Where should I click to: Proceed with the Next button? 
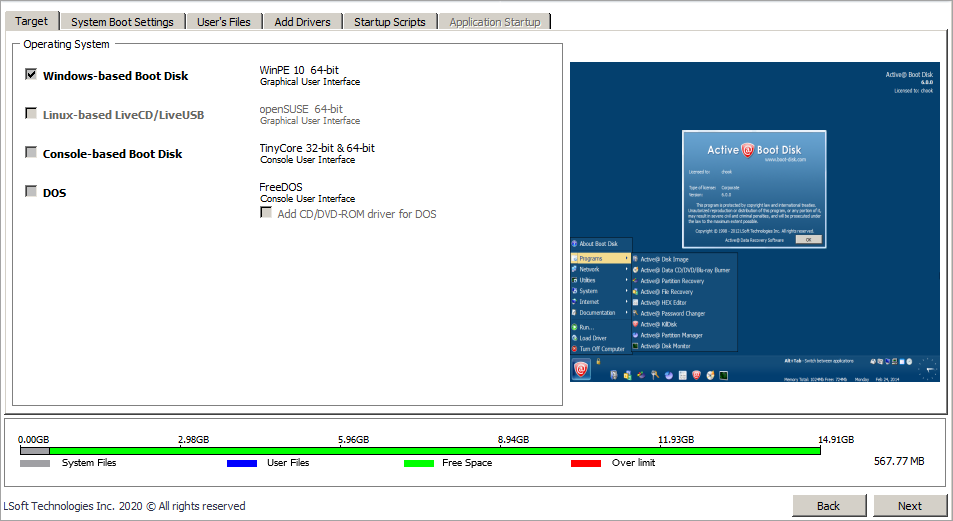[910, 506]
